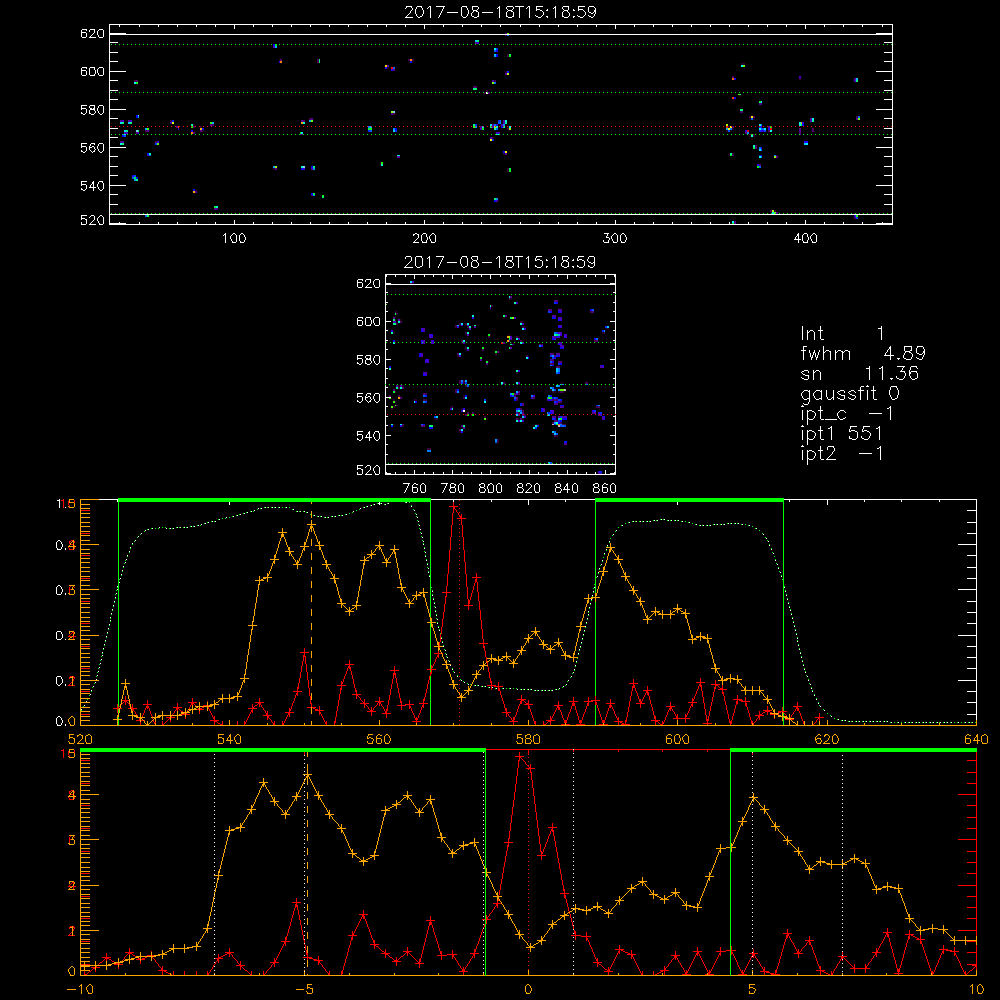Image resolution: width=1000 pixels, height=1000 pixels.
Task: Select the 'ipt1 551' readout line
Action: tap(842, 434)
